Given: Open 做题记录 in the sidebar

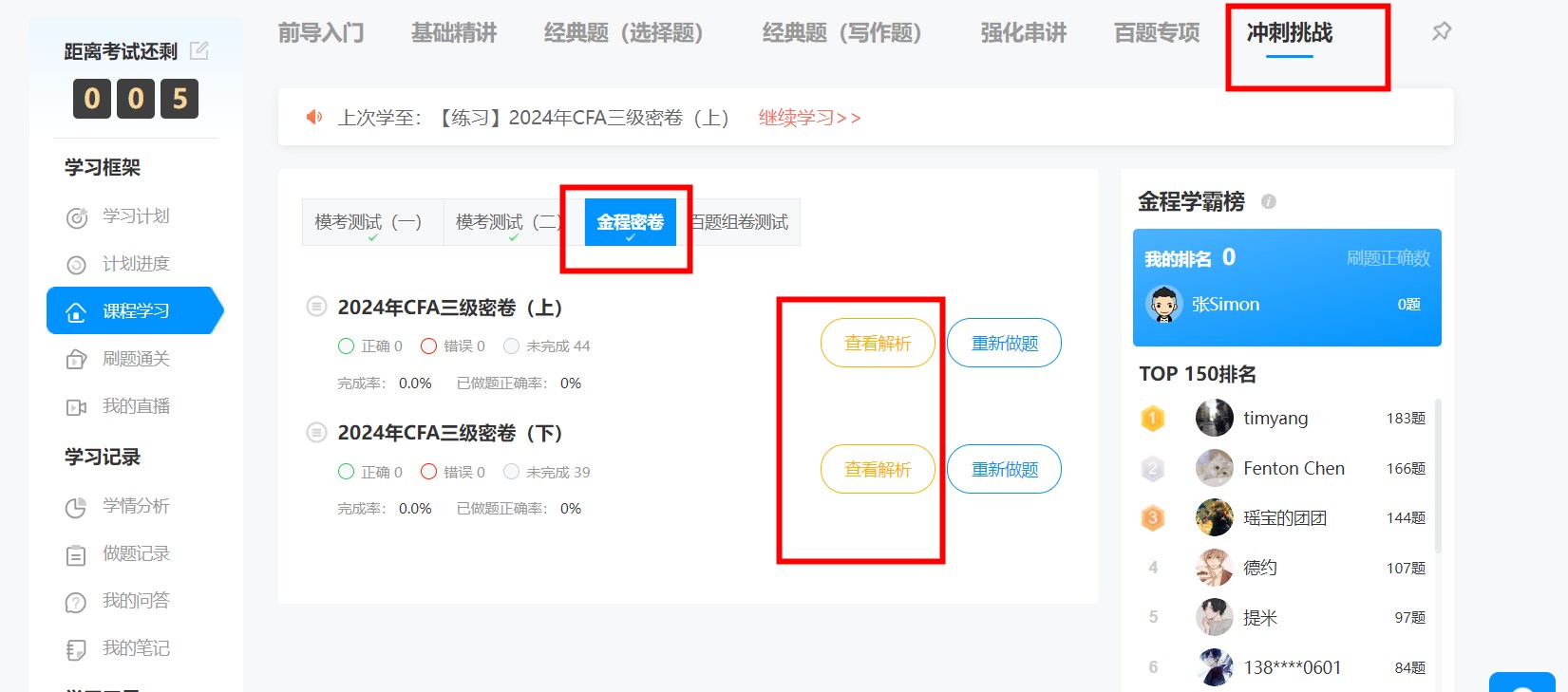Looking at the screenshot, I should (136, 553).
